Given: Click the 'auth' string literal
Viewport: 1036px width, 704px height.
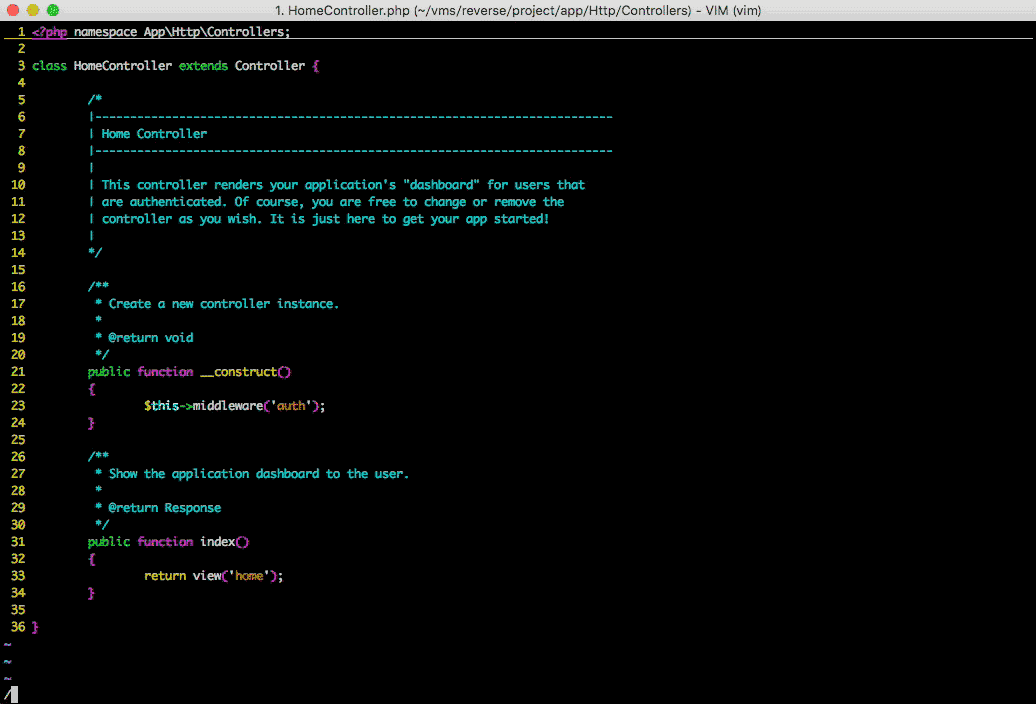Looking at the screenshot, I should 291,405.
